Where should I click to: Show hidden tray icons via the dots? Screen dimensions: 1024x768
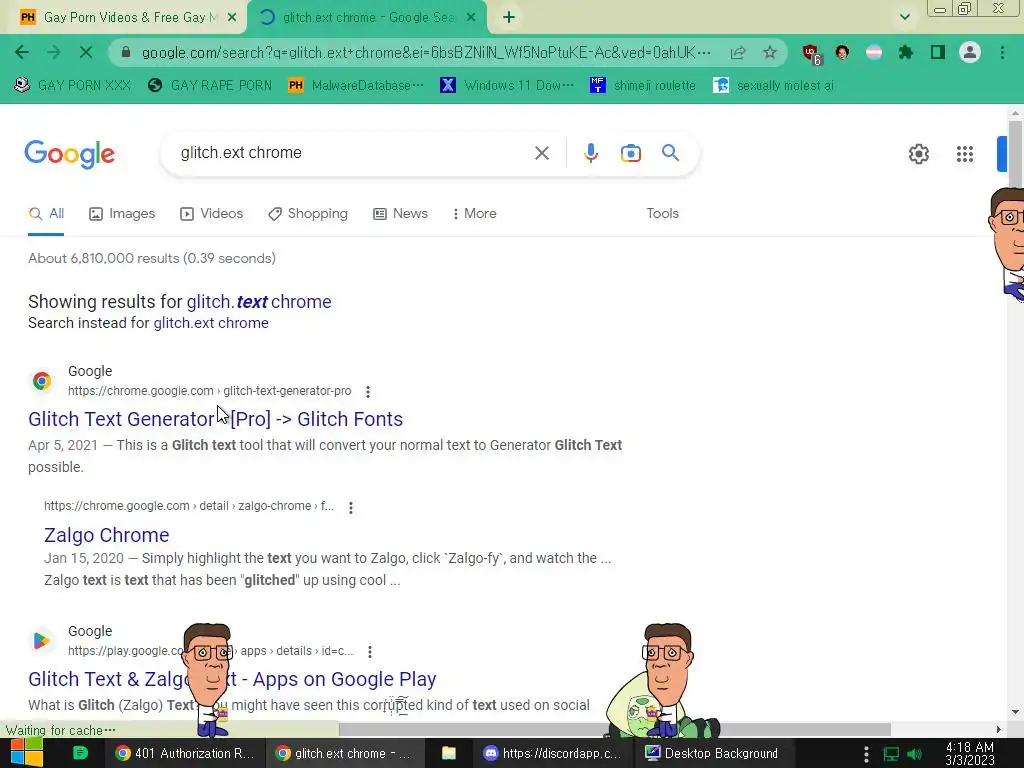click(x=866, y=754)
